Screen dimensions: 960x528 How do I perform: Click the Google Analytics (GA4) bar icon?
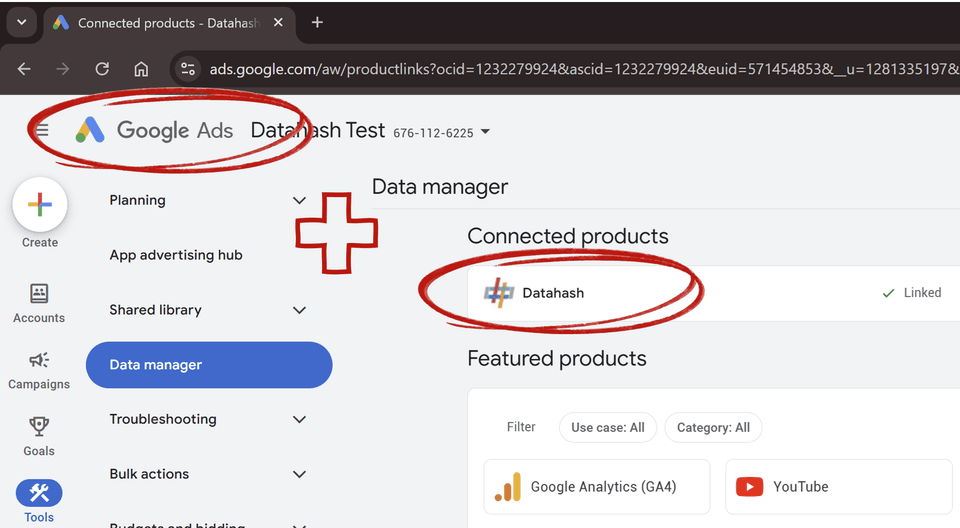click(508, 487)
